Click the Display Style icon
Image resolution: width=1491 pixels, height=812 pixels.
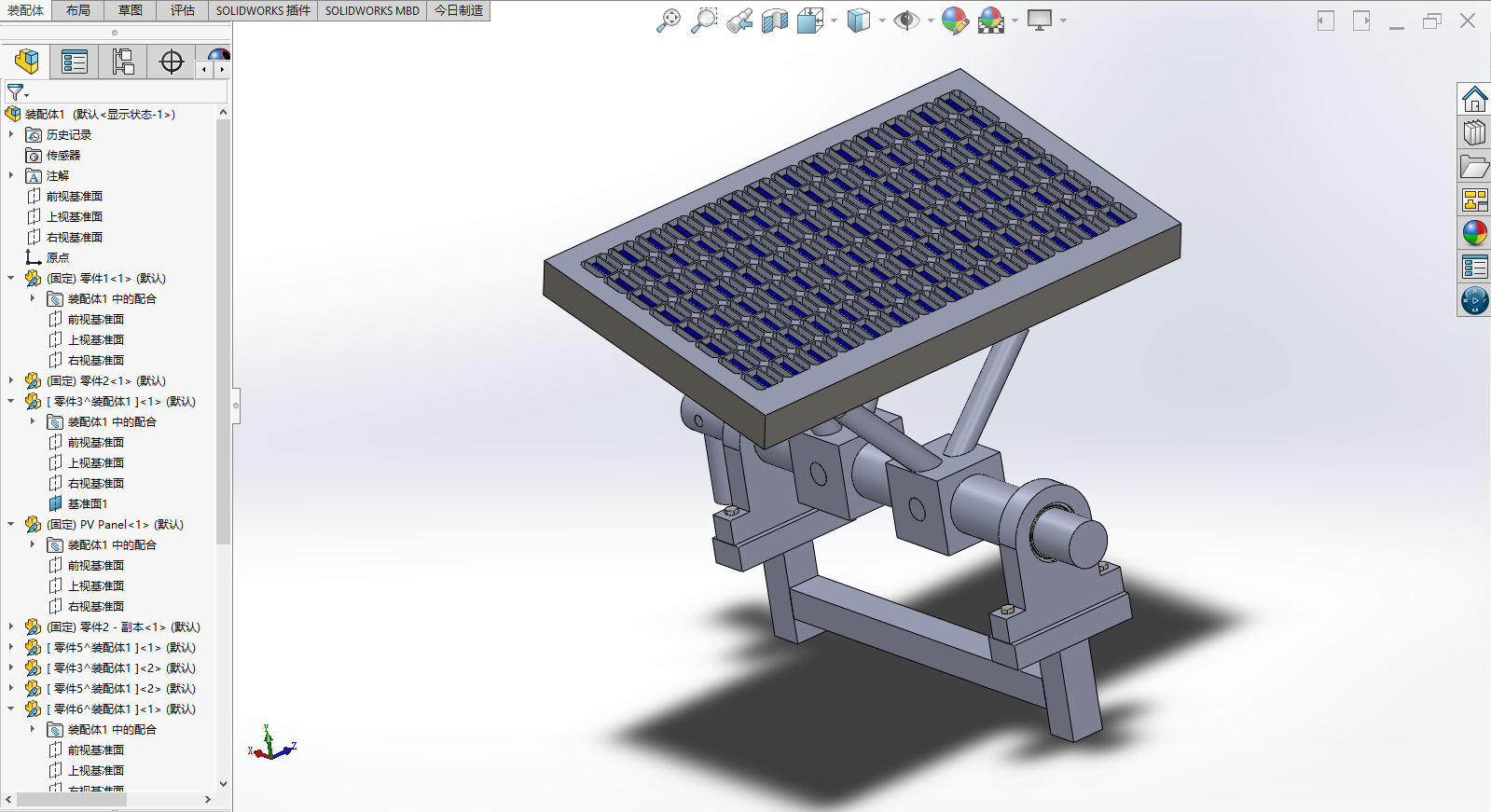click(858, 21)
